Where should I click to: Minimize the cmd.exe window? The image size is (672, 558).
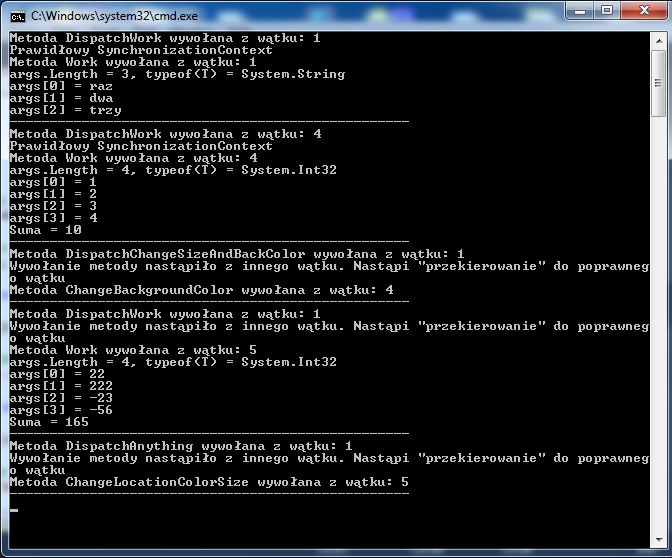[580, 11]
